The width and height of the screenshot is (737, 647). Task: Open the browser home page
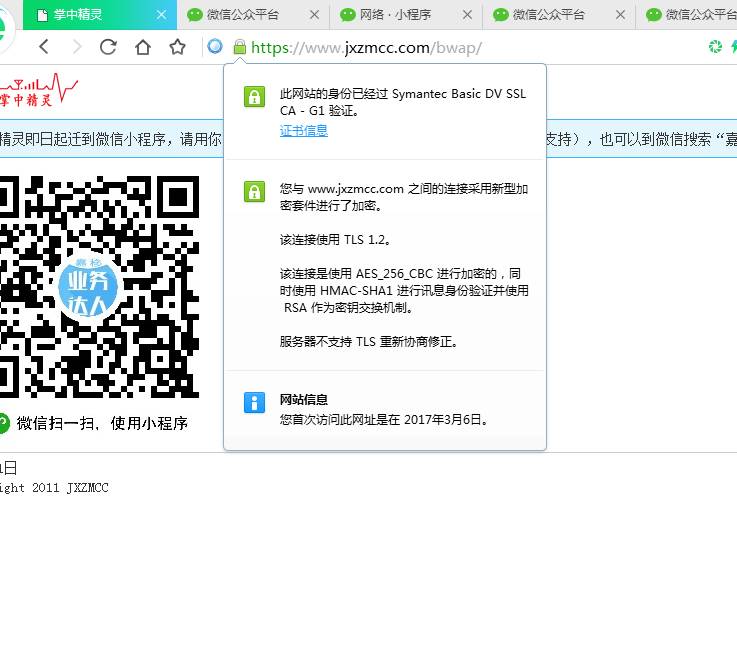click(x=143, y=47)
